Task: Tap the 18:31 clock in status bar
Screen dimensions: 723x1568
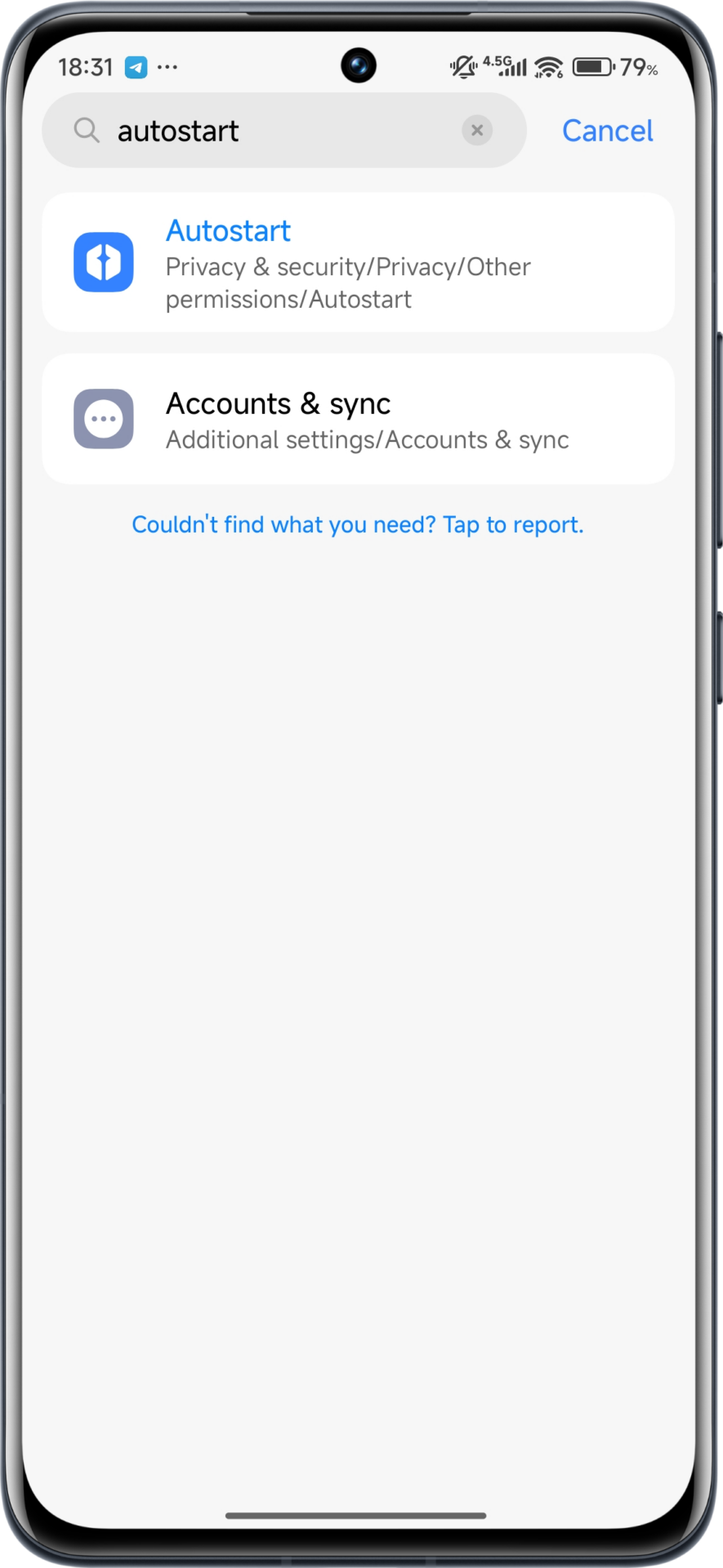Action: point(86,67)
